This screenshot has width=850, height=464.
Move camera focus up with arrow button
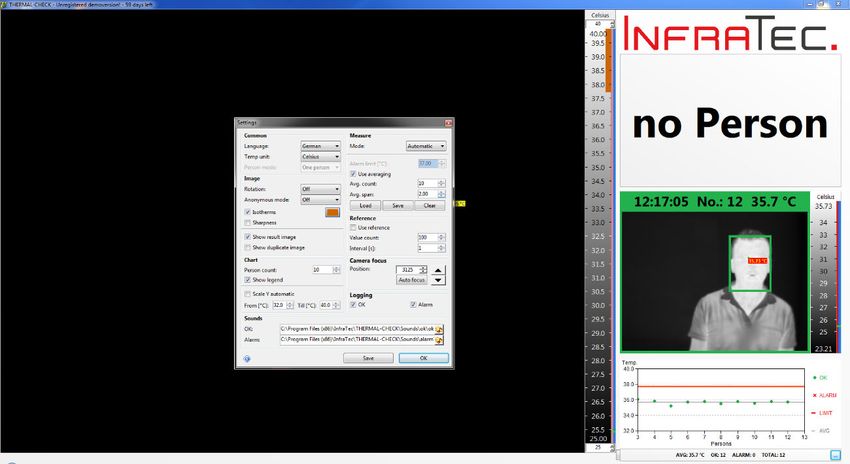tap(438, 270)
